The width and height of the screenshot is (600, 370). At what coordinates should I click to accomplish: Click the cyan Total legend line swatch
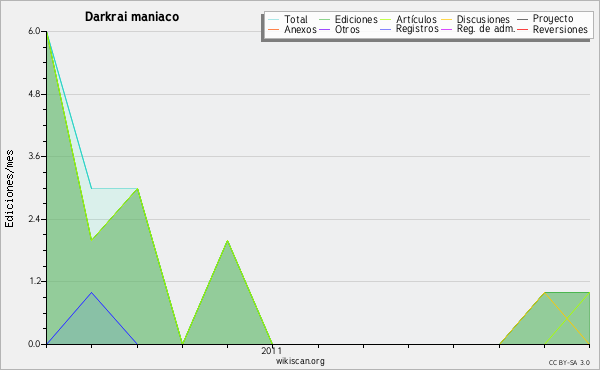point(274,19)
